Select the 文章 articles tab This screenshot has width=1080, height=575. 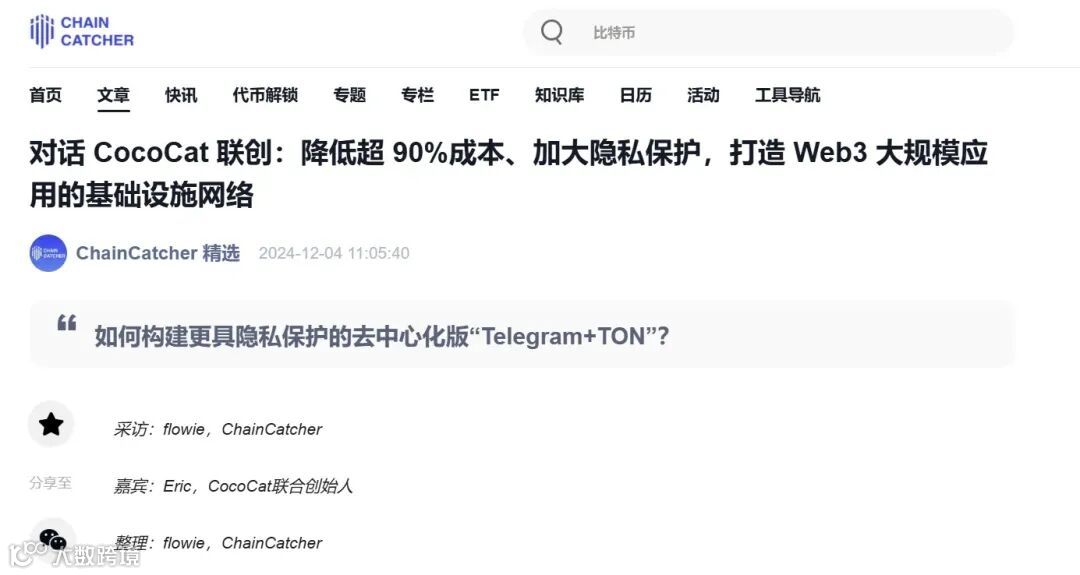click(x=114, y=95)
